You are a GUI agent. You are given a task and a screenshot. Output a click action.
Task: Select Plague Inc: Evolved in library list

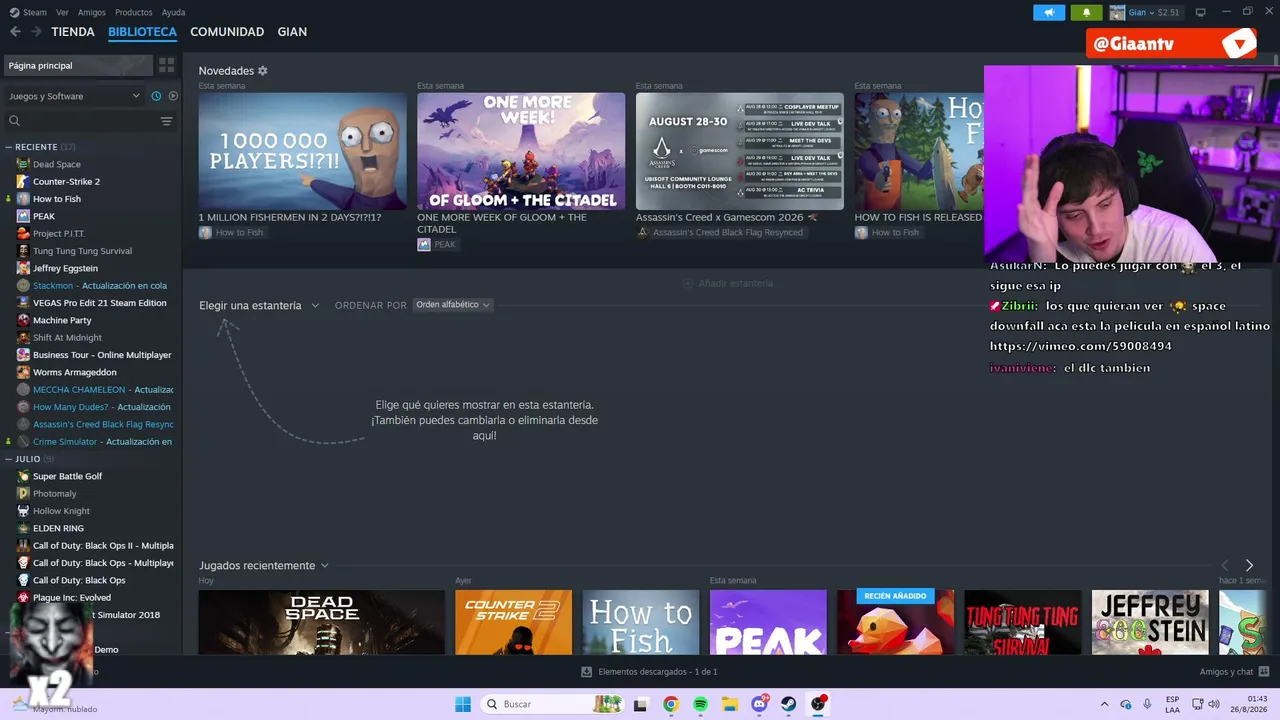click(72, 598)
